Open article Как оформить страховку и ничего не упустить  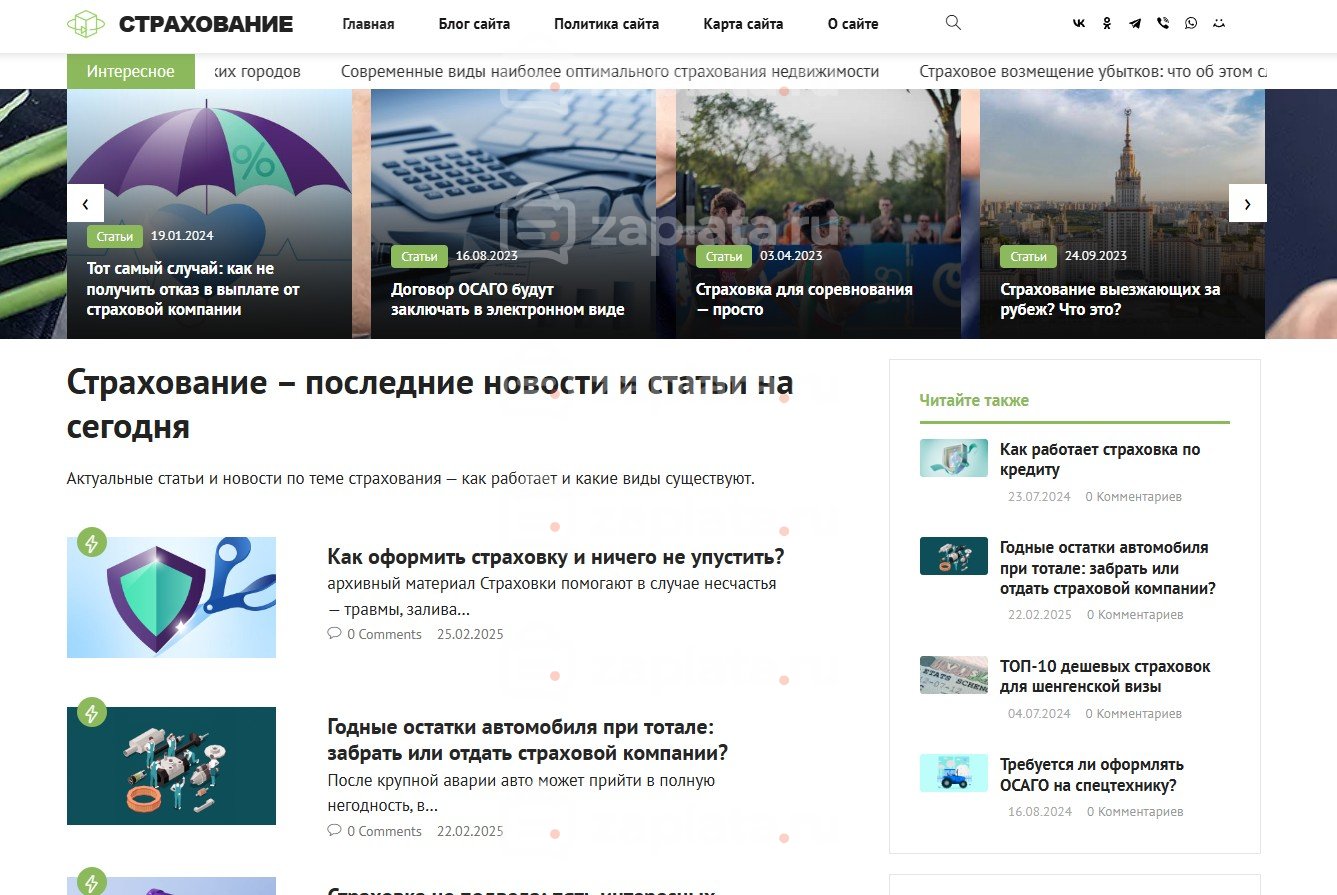tap(556, 557)
